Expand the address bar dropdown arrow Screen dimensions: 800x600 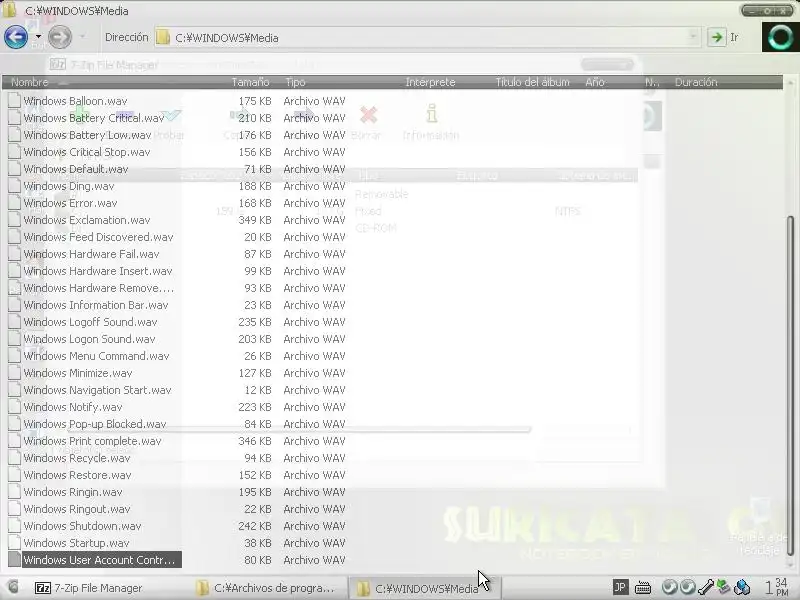point(693,37)
